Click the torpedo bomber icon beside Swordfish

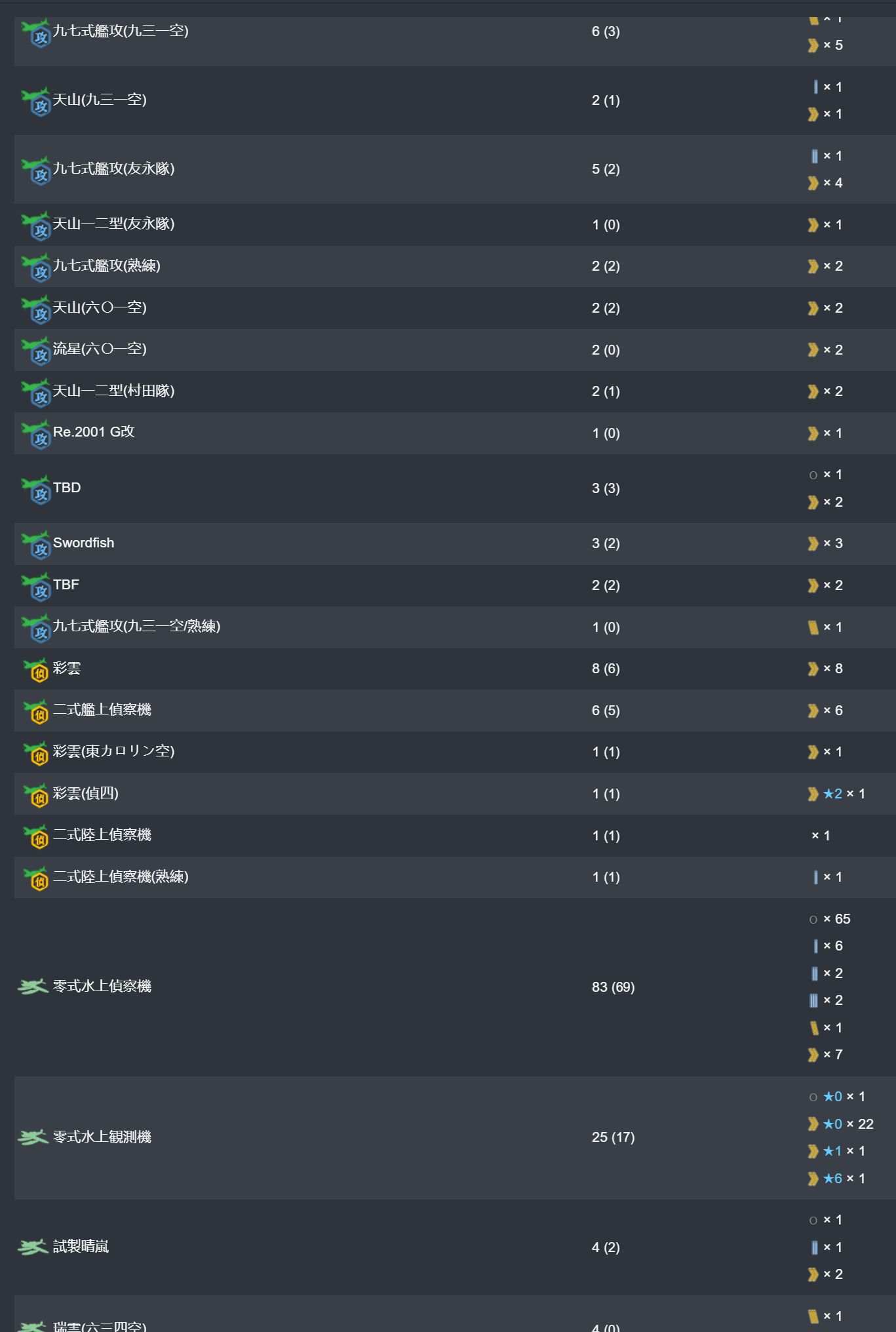(x=35, y=545)
